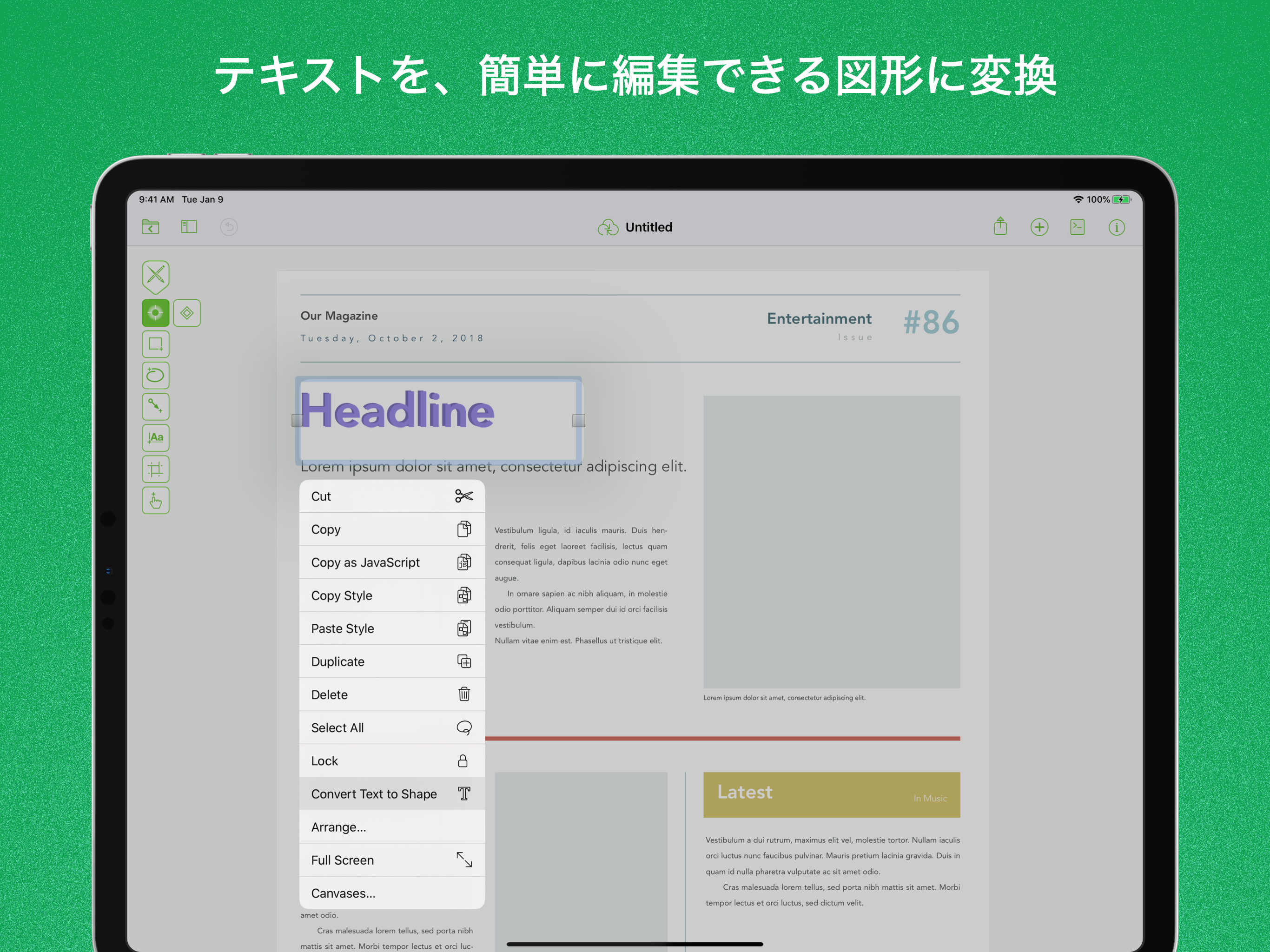Tap the Untitled document title
1270x952 pixels.
click(x=648, y=227)
